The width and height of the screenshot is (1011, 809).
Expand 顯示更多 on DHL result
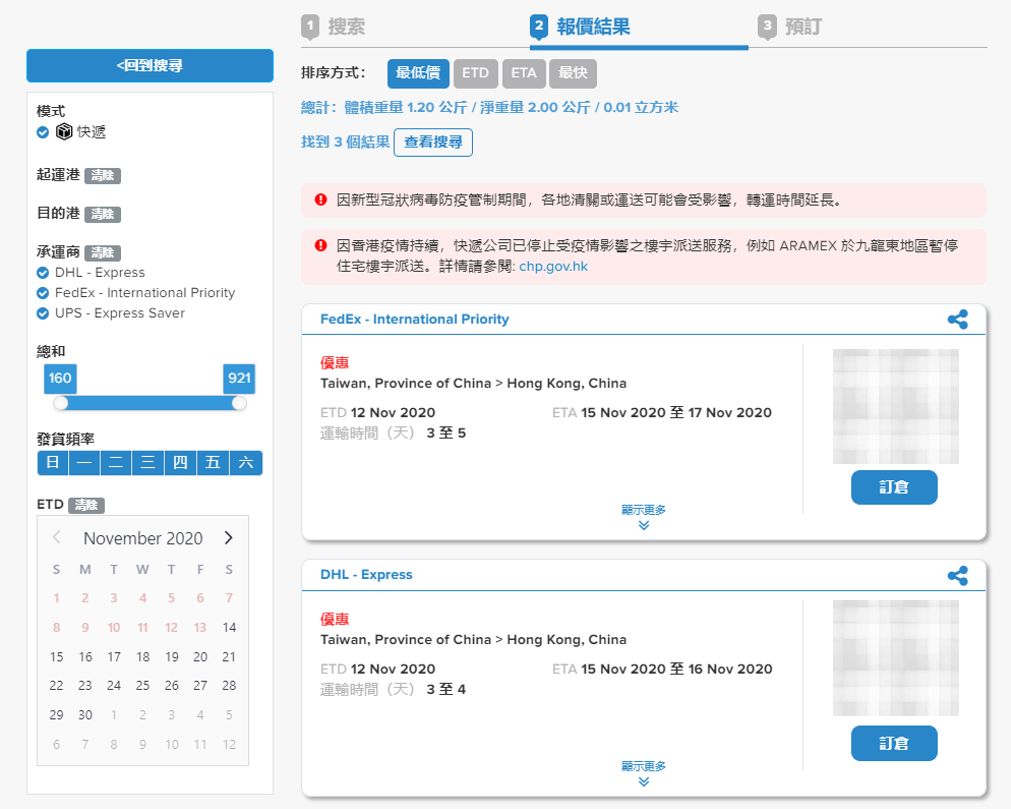click(643, 774)
